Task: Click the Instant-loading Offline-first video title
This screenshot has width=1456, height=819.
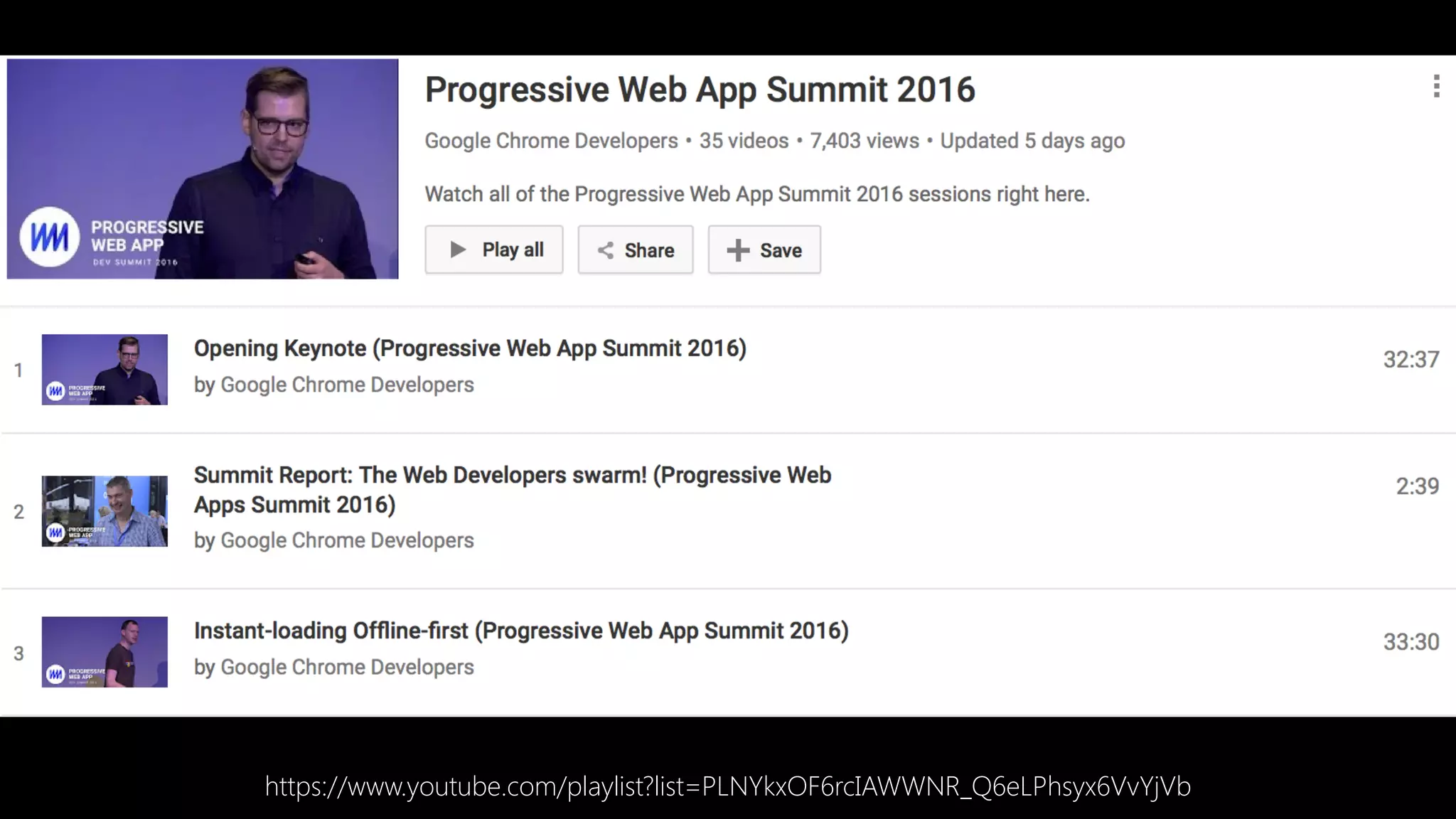Action: pyautogui.click(x=521, y=631)
